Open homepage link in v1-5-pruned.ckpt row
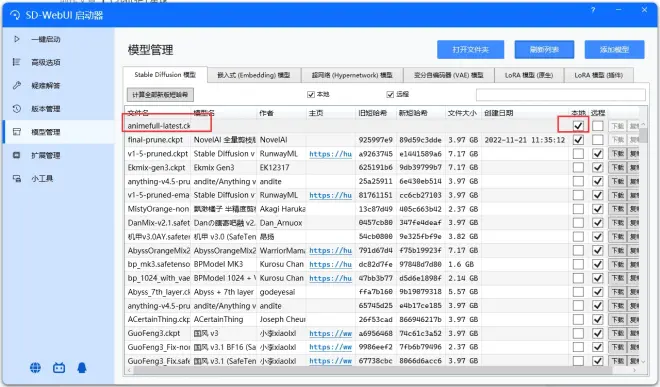 [330, 154]
